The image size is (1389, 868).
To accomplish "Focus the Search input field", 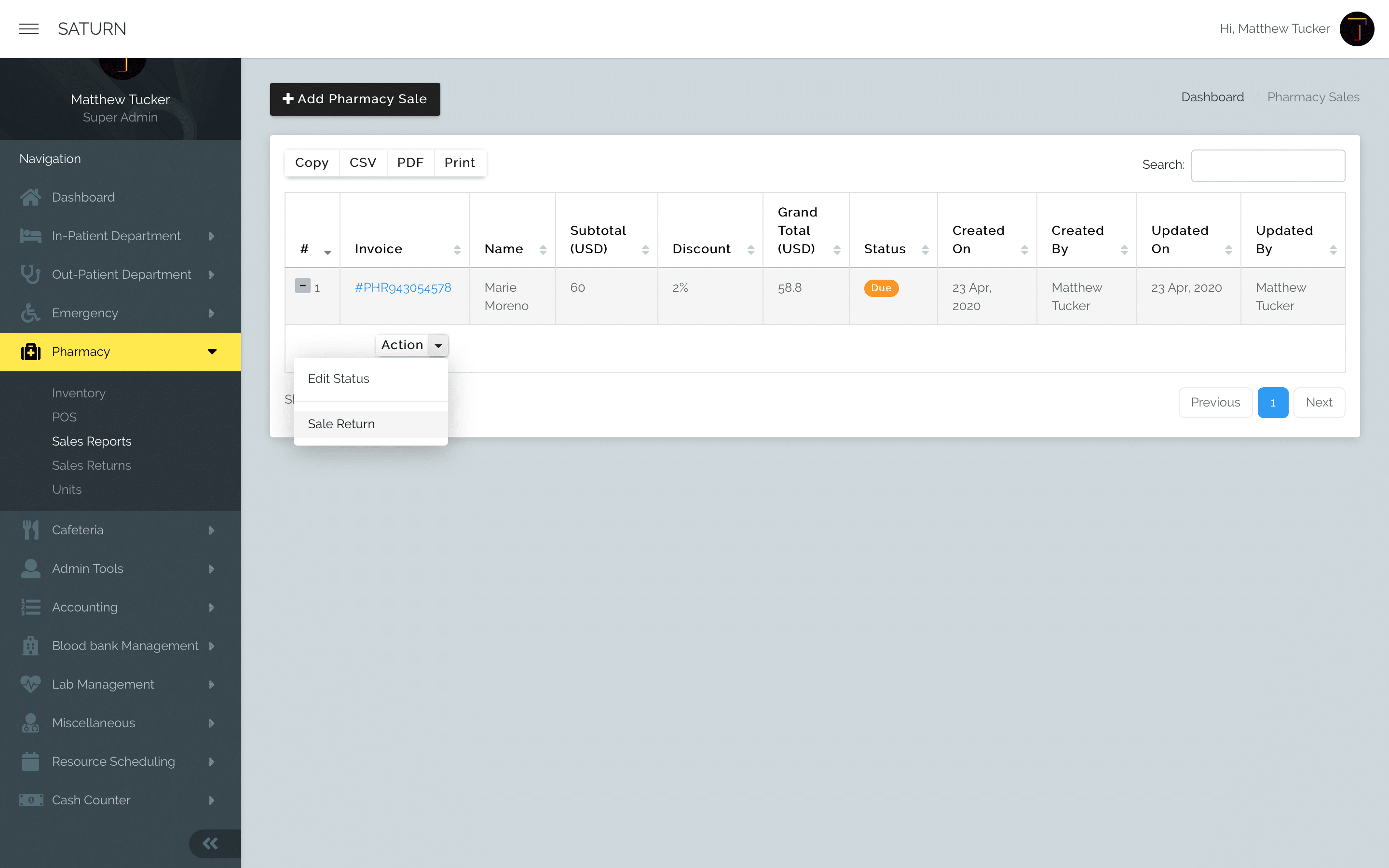I will tap(1268, 165).
